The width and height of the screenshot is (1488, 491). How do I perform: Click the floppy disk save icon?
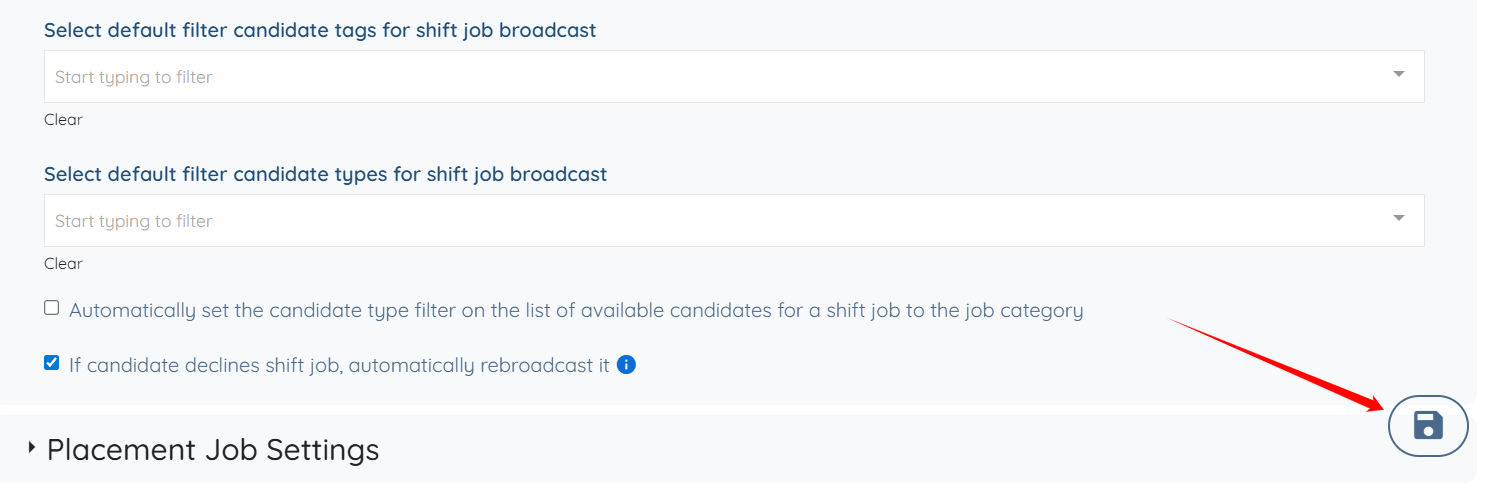click(1428, 425)
